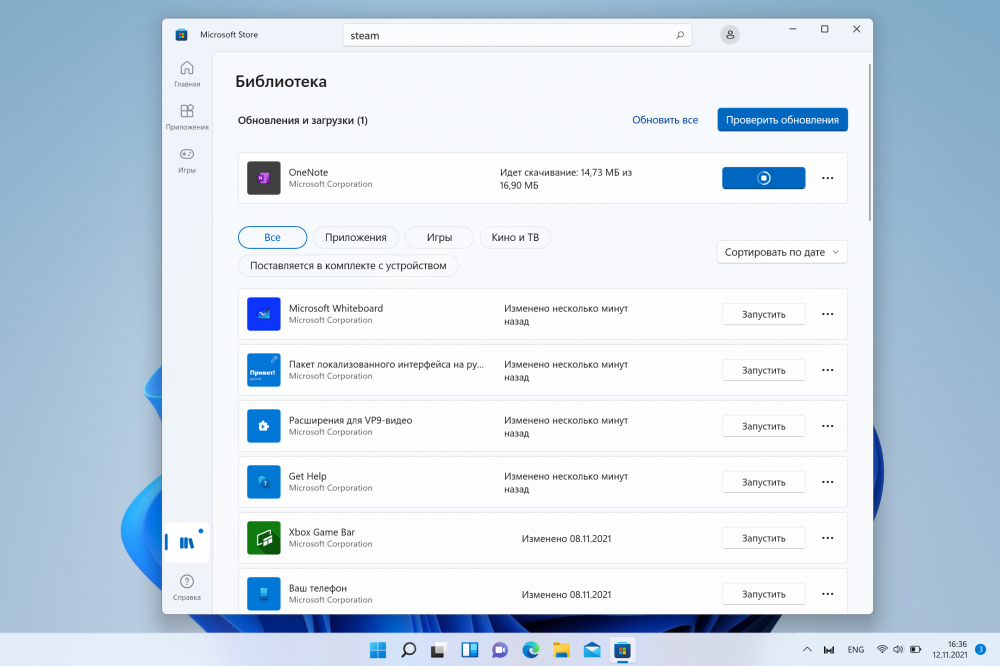The height and width of the screenshot is (666, 1000).
Task: Stop the OneNote download
Action: [763, 178]
